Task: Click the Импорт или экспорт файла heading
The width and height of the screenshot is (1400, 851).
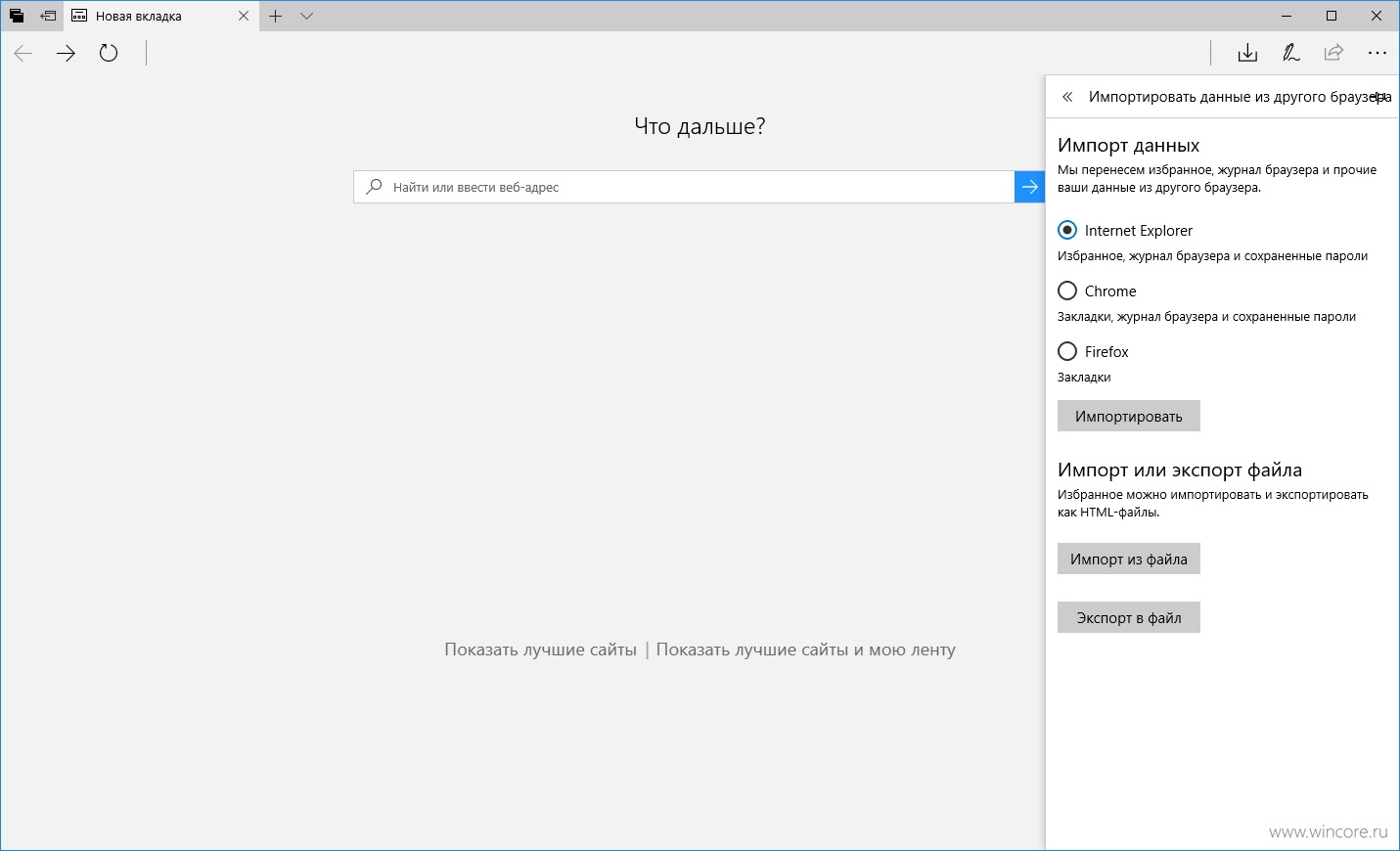Action: coord(1180,470)
